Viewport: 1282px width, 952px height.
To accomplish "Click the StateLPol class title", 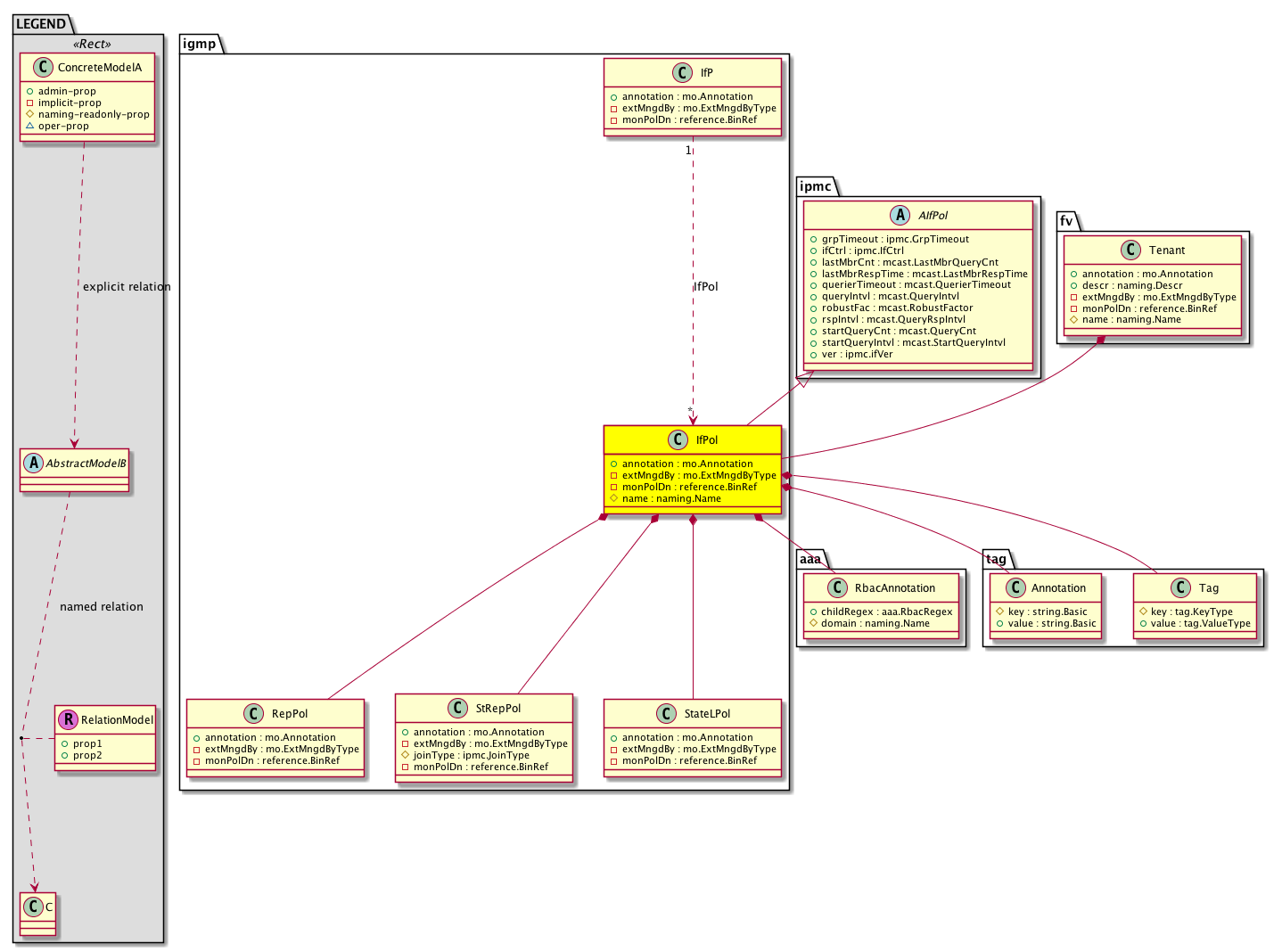I will click(707, 714).
